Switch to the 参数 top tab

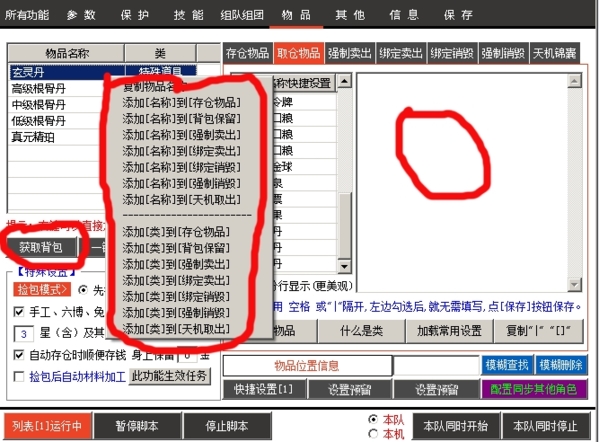(x=81, y=15)
